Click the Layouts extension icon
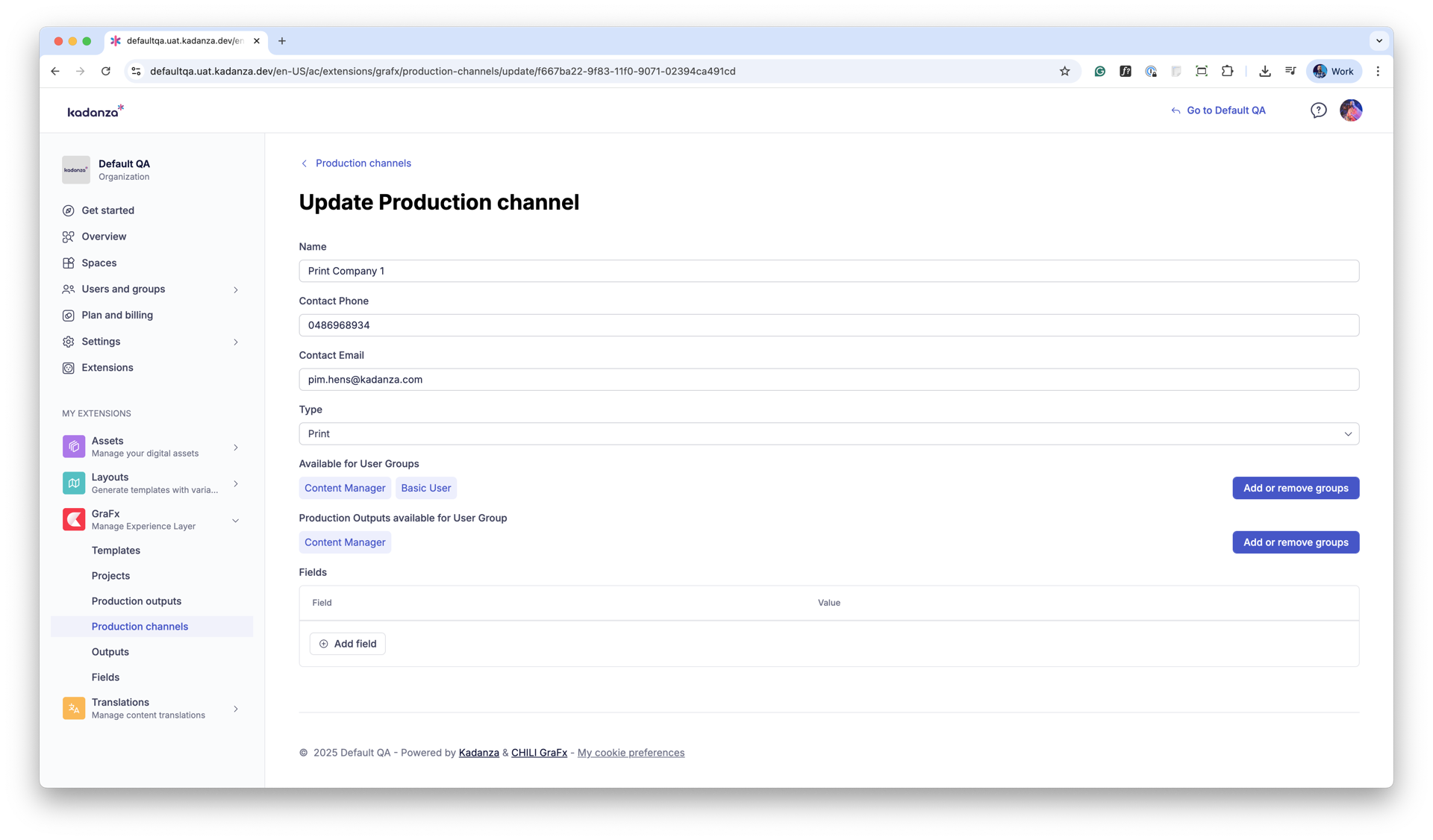The height and width of the screenshot is (840, 1433). 74,483
